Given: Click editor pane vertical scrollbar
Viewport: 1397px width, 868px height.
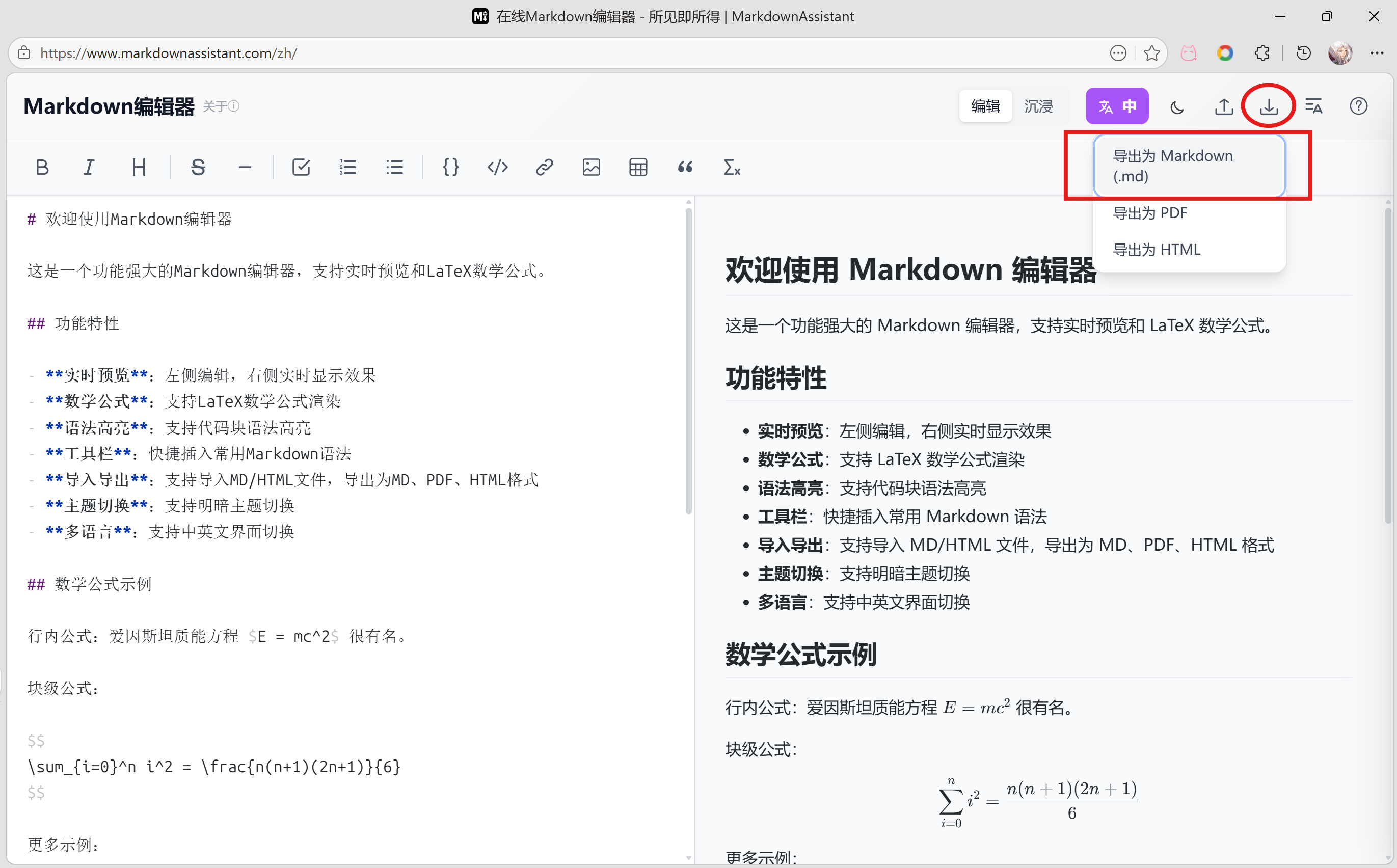Looking at the screenshot, I should 688,362.
